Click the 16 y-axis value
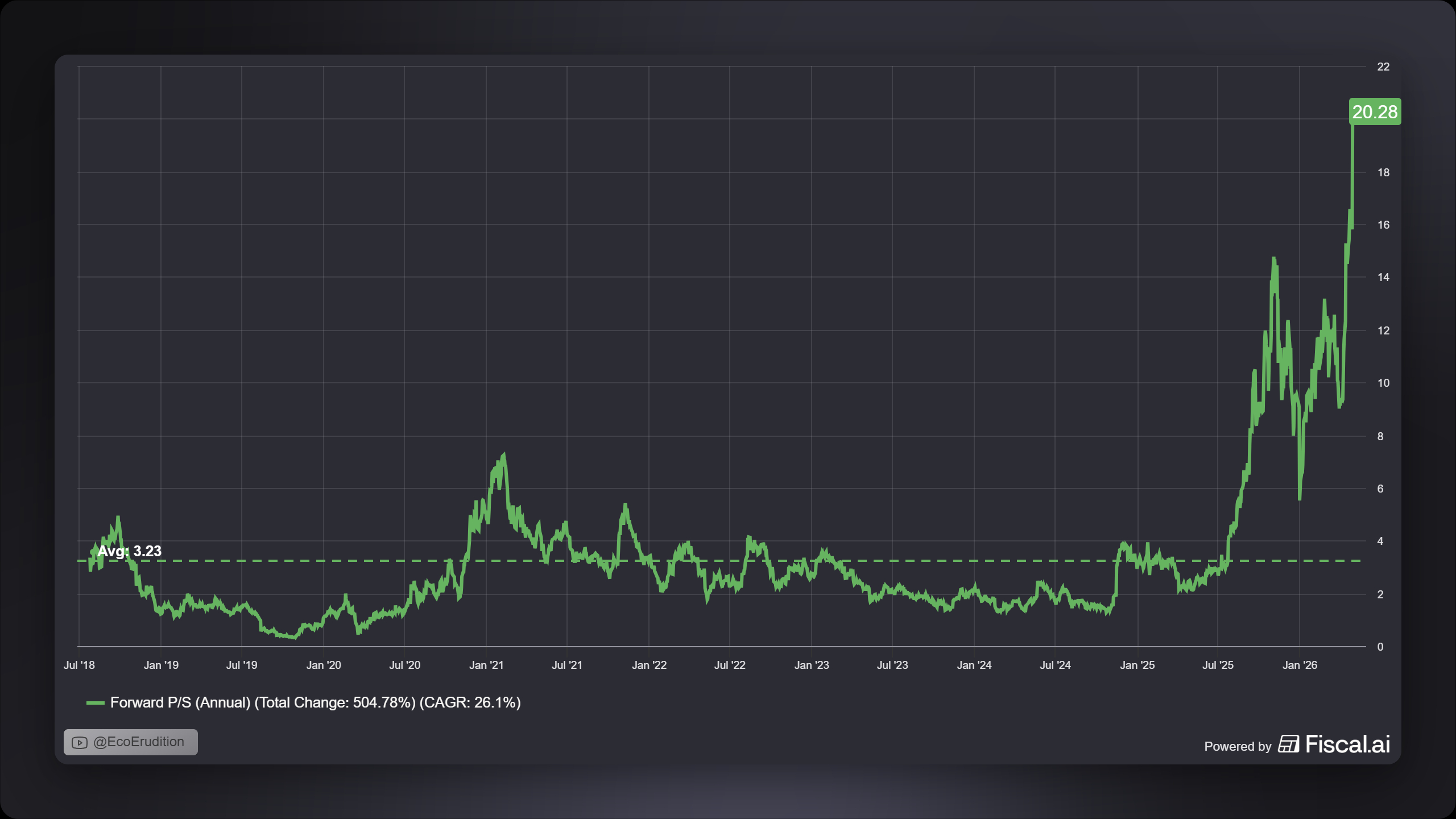Screen dimensions: 1456x819 (x=1383, y=225)
